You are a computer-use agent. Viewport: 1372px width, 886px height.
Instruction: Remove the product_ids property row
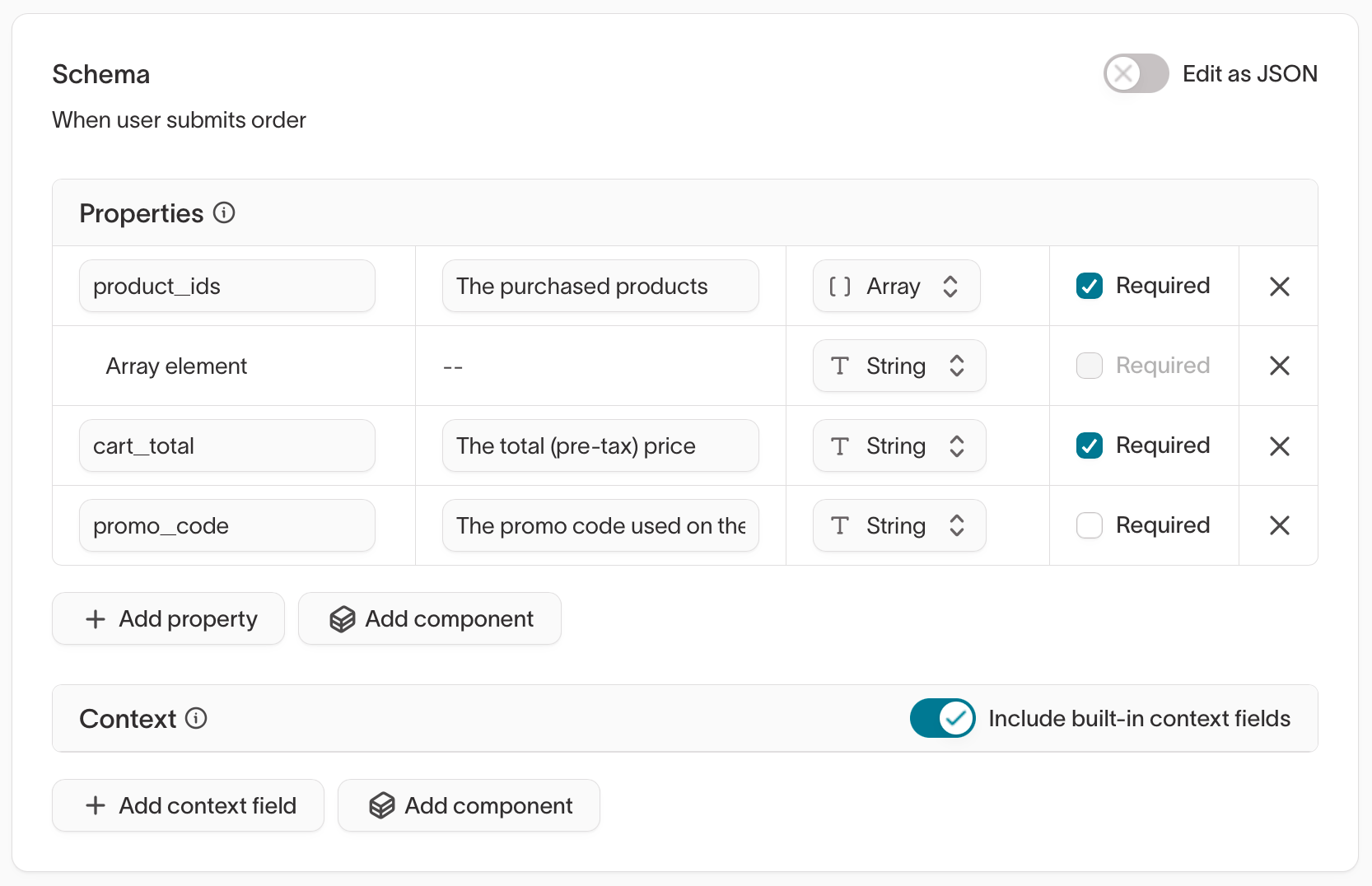coord(1279,287)
